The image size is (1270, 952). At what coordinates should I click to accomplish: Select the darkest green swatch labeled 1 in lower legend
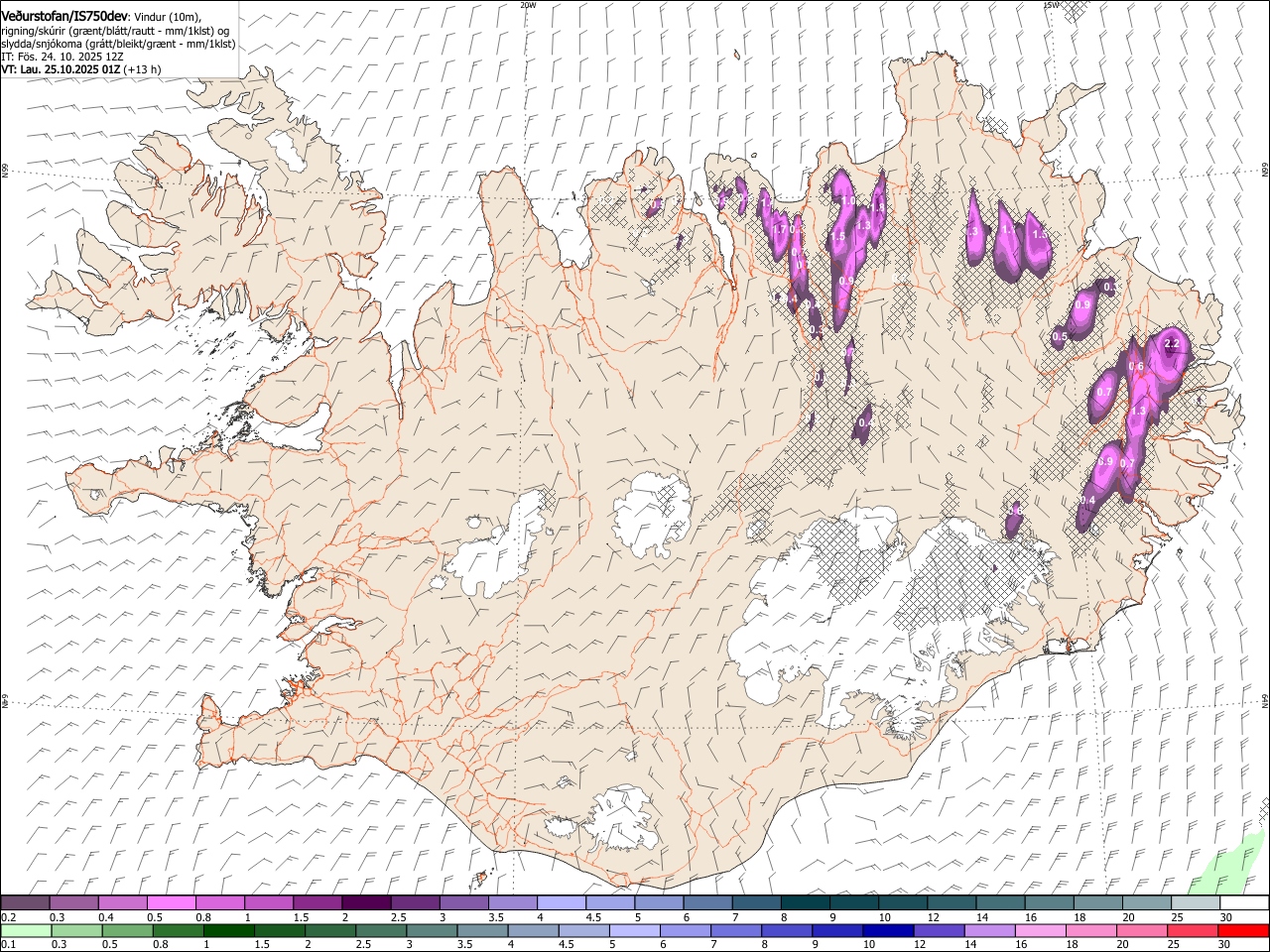coord(228,930)
